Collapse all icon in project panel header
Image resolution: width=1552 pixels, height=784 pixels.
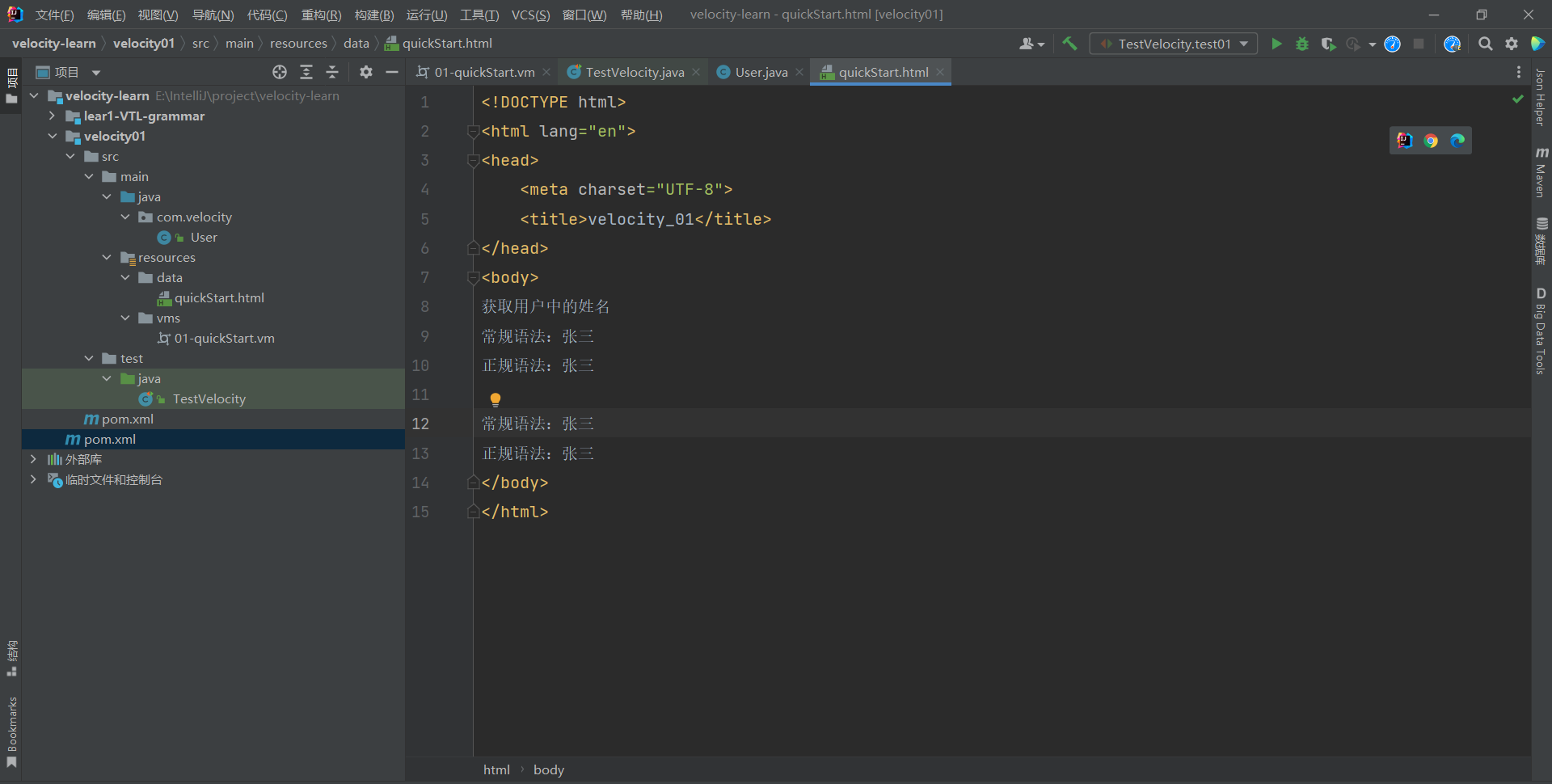pyautogui.click(x=332, y=72)
